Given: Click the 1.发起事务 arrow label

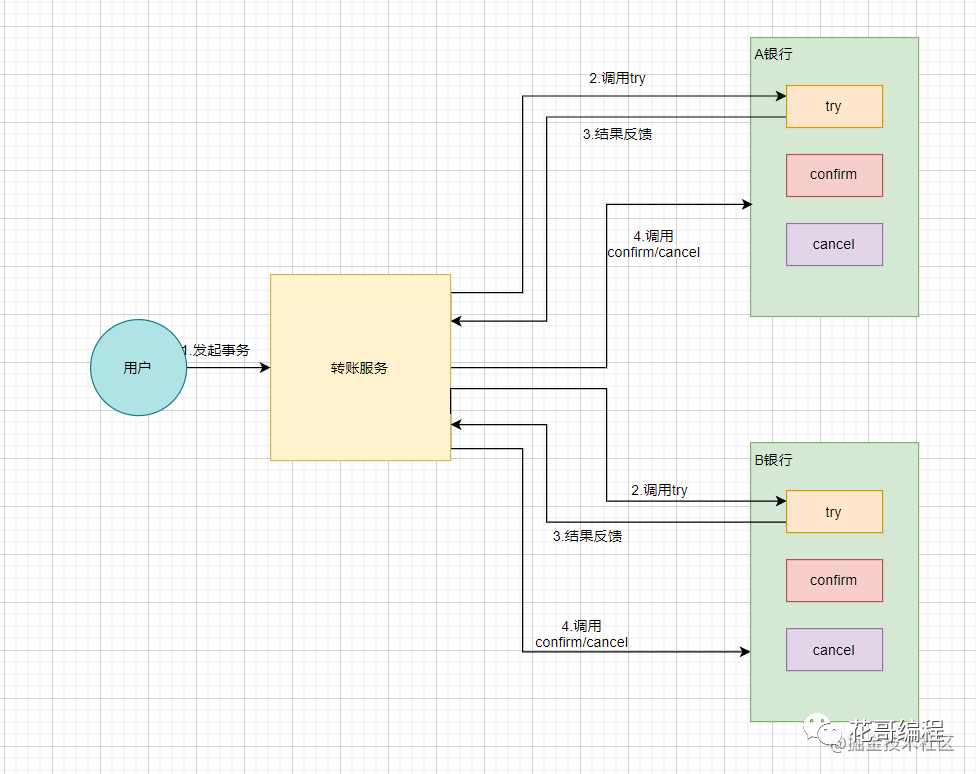Looking at the screenshot, I should tap(216, 350).
